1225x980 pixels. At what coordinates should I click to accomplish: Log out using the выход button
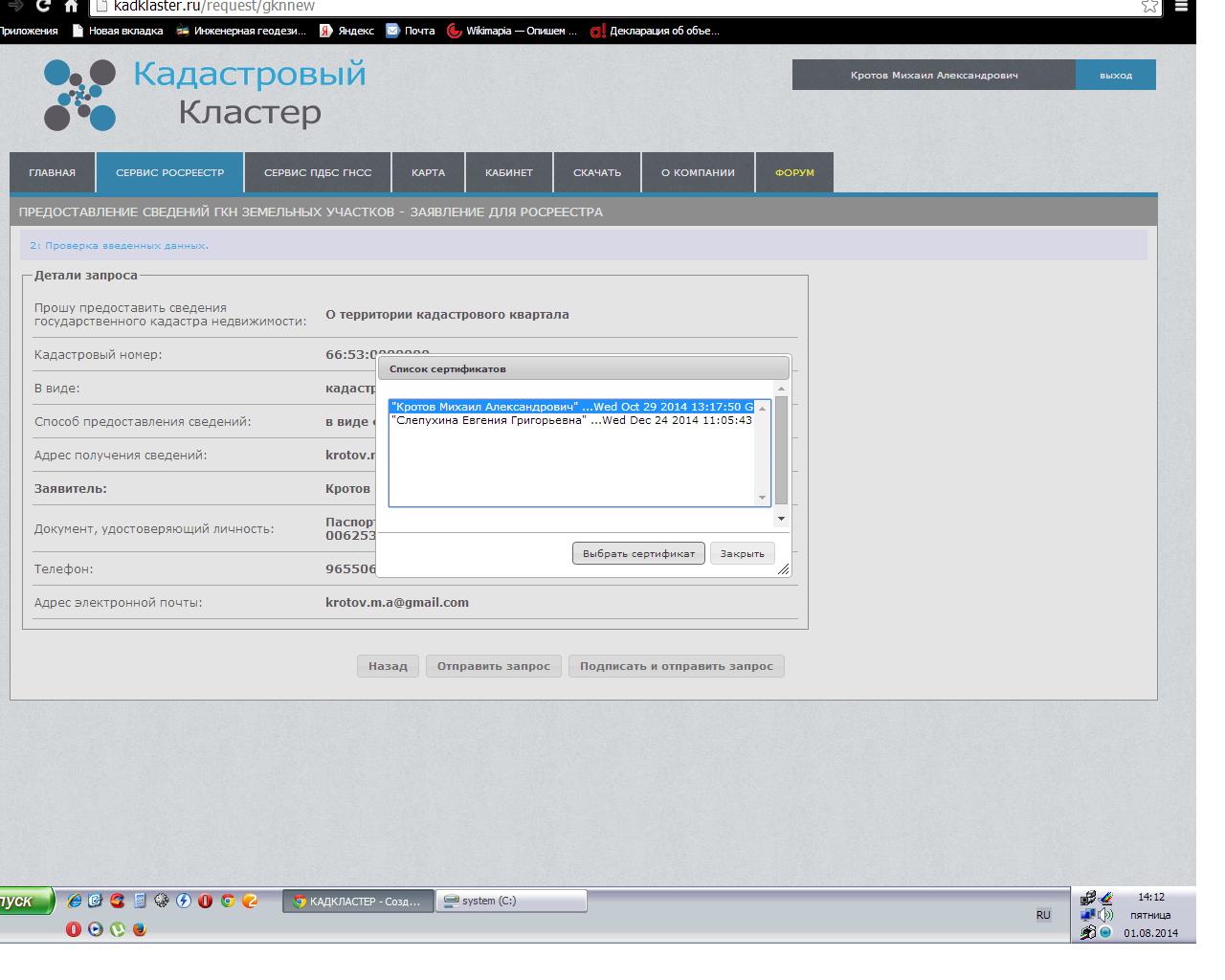tap(1115, 76)
